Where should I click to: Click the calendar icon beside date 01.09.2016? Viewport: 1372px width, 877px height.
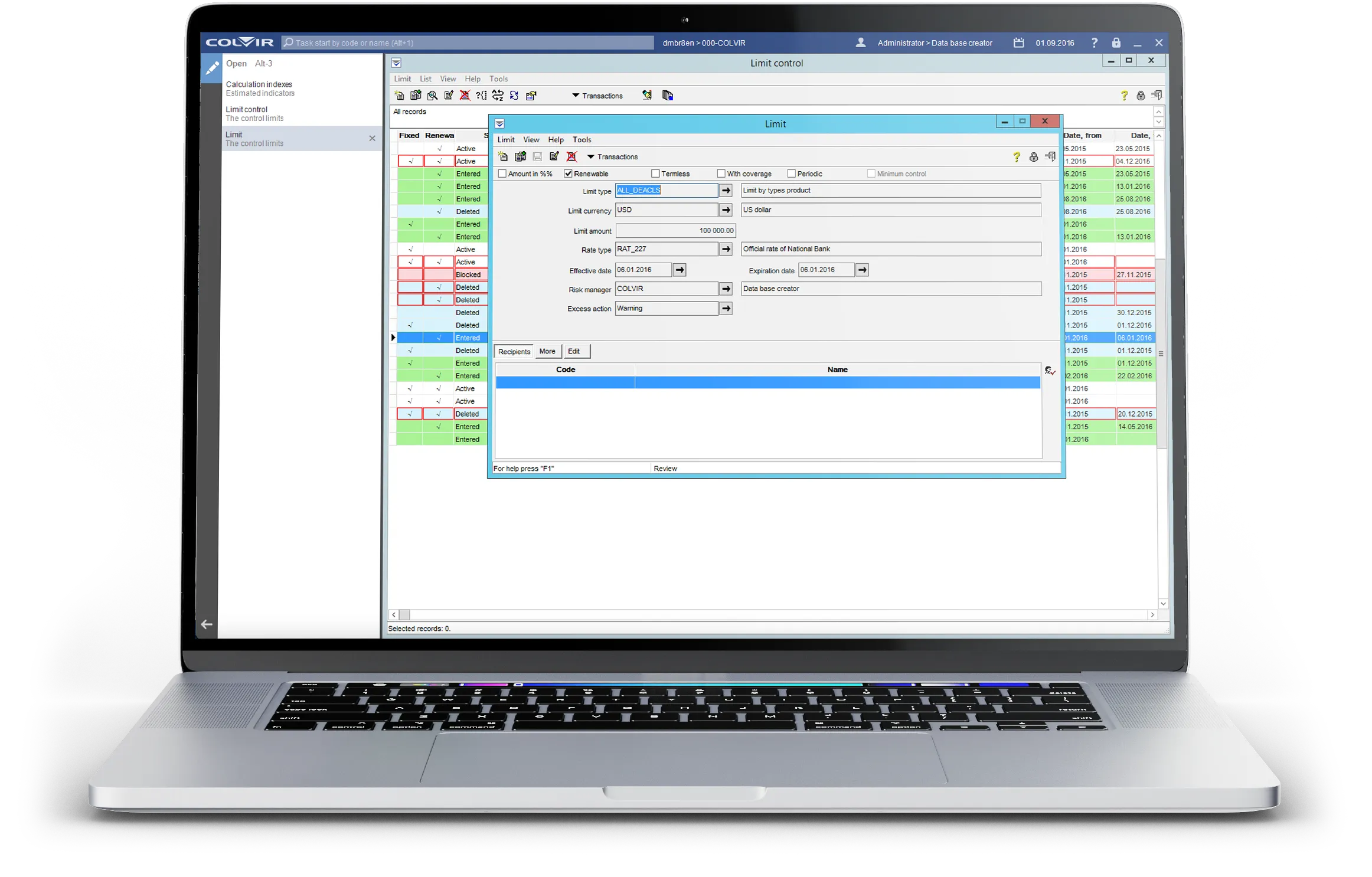click(1018, 42)
